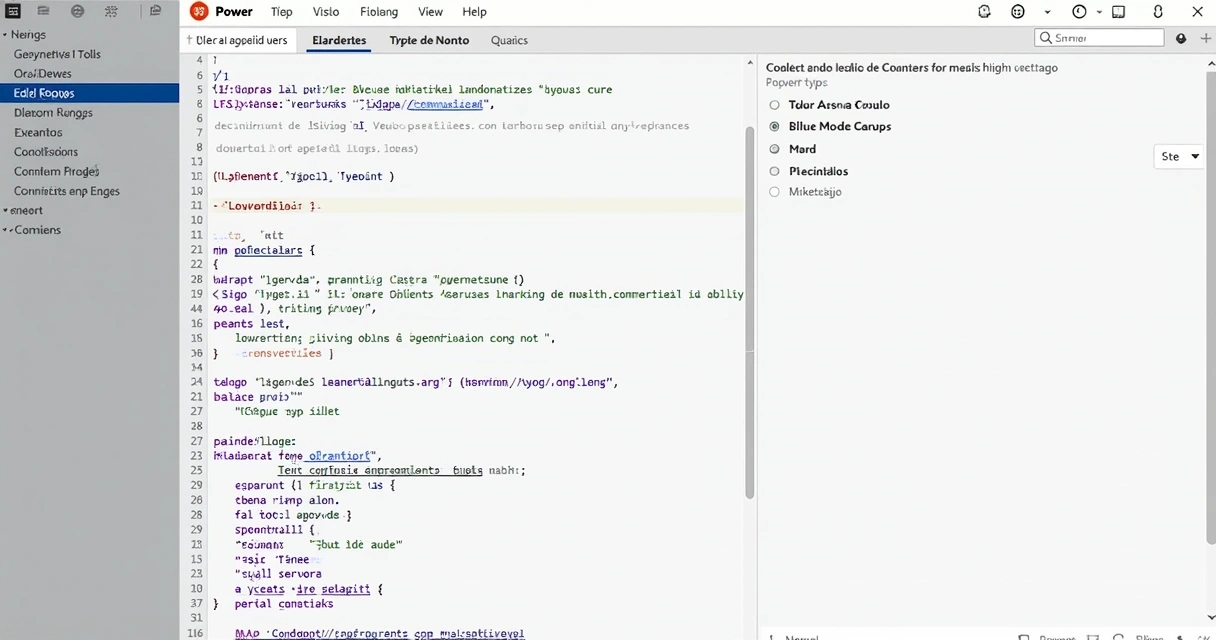Click the magnifier icon in the search box
Image resolution: width=1216 pixels, height=640 pixels.
(x=1046, y=38)
